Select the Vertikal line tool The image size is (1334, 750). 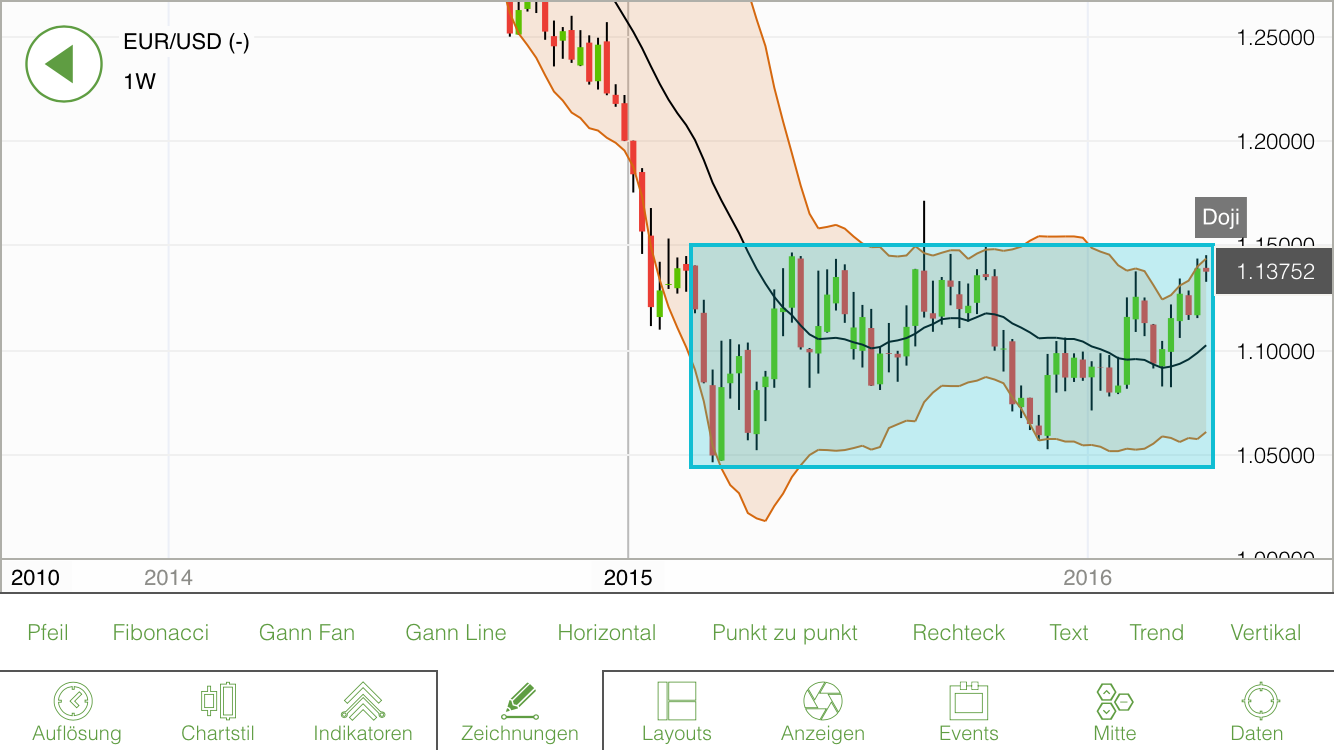pos(1265,632)
